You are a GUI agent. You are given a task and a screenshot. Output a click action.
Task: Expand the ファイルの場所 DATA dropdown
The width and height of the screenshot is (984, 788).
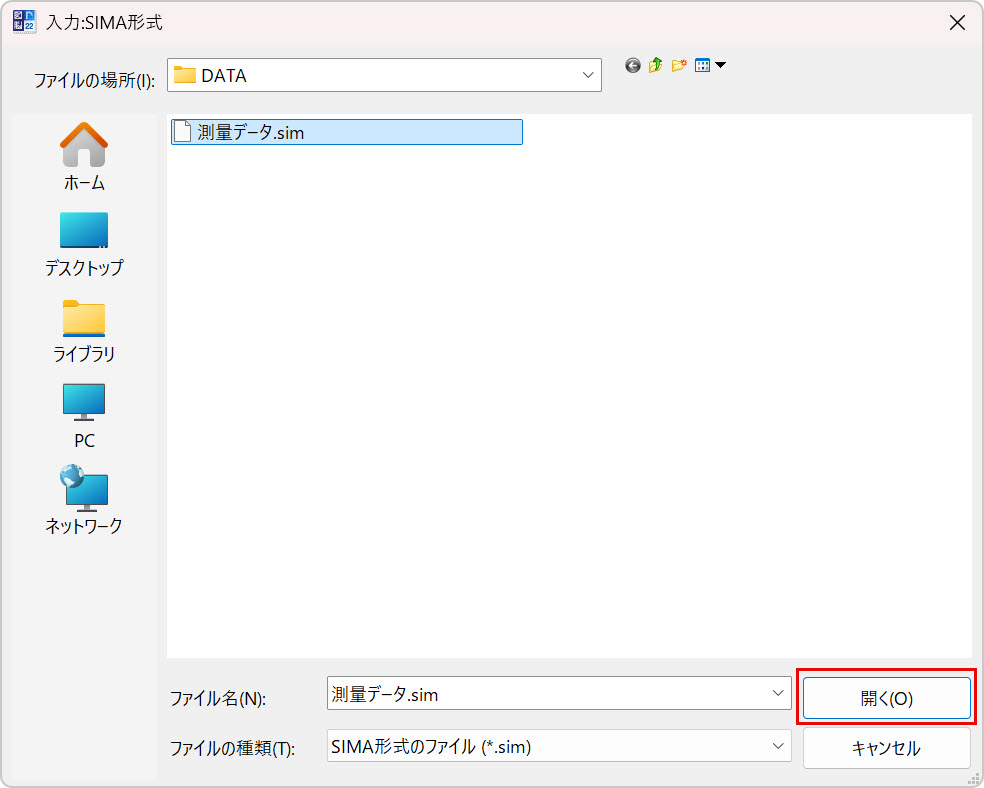click(587, 75)
